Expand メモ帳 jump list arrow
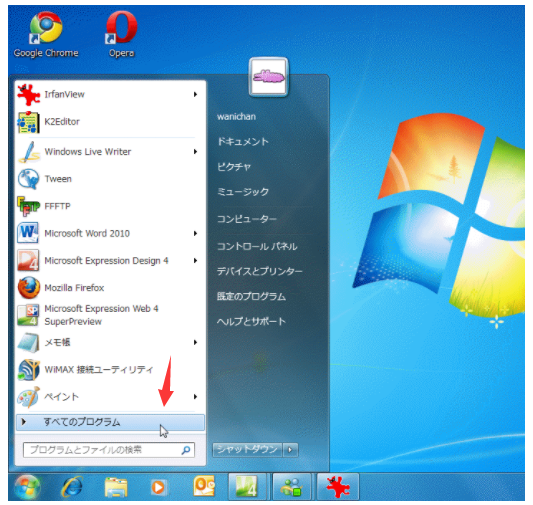Viewport: 533px width, 505px height. point(195,342)
